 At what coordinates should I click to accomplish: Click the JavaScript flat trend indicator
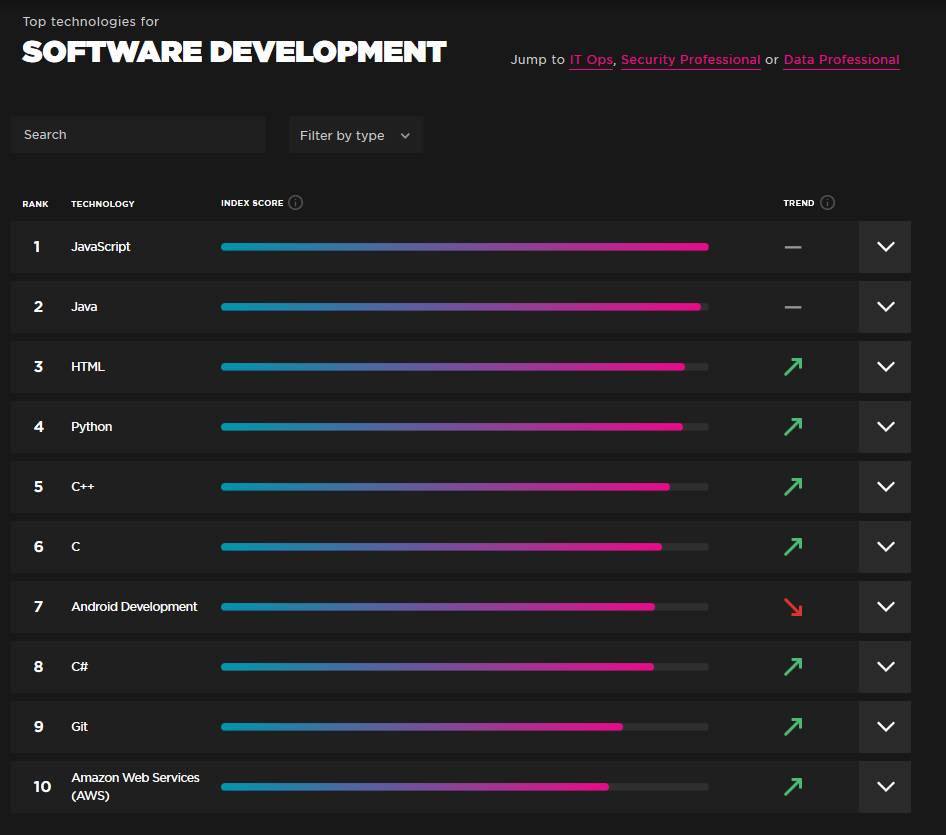pyautogui.click(x=793, y=247)
